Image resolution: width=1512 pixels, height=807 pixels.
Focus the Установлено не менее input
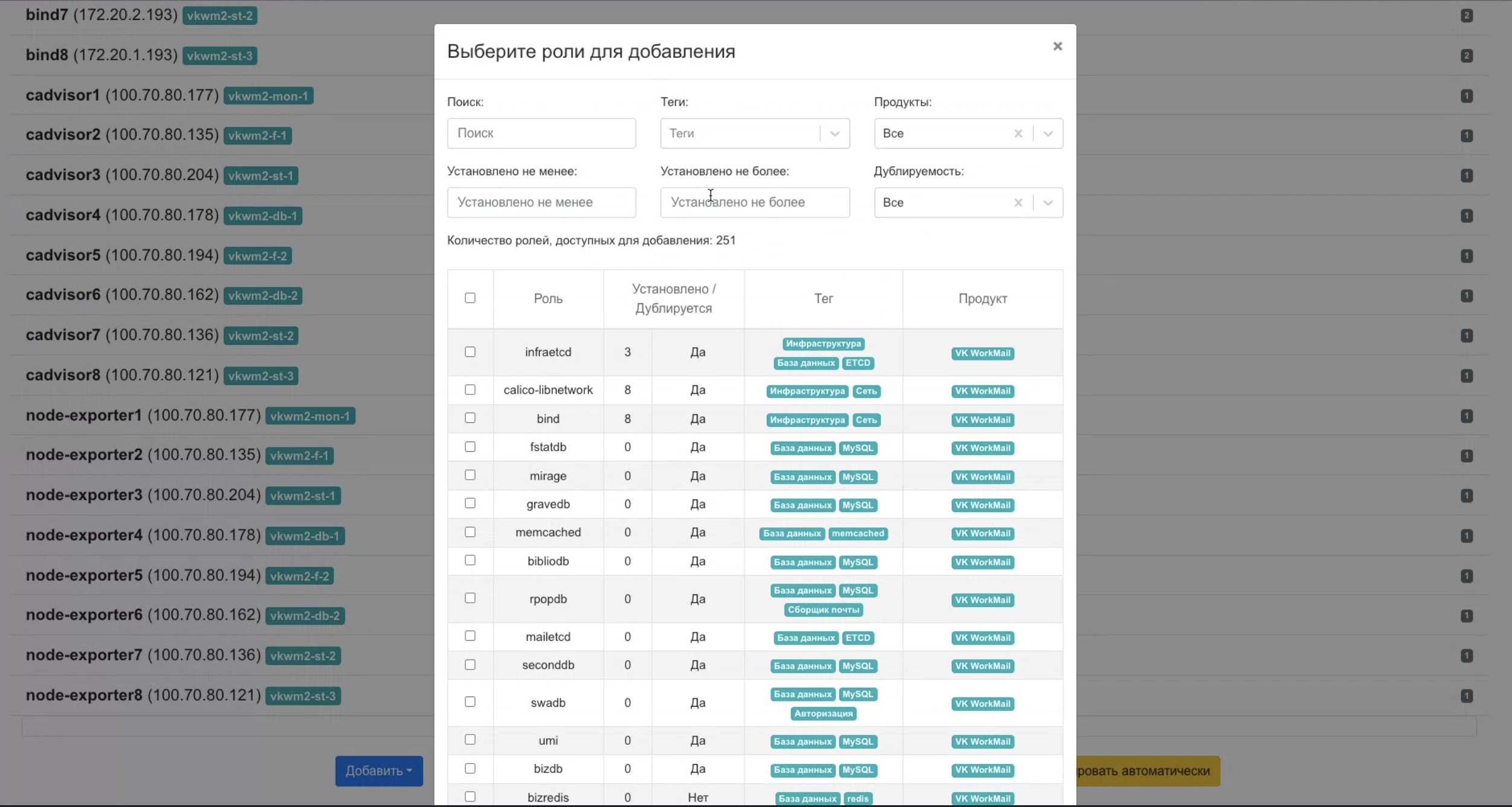click(x=541, y=202)
